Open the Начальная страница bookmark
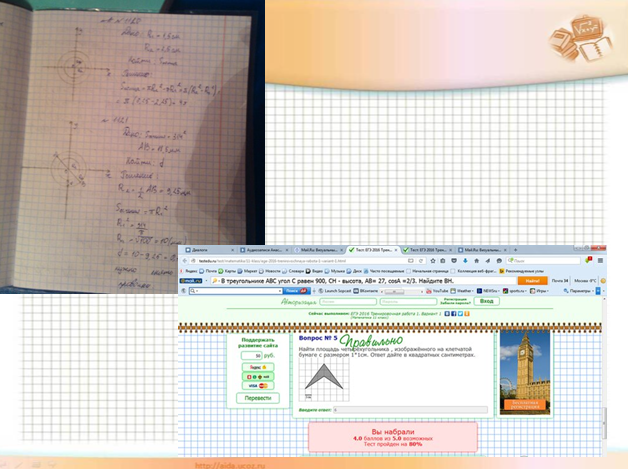 pyautogui.click(x=429, y=271)
